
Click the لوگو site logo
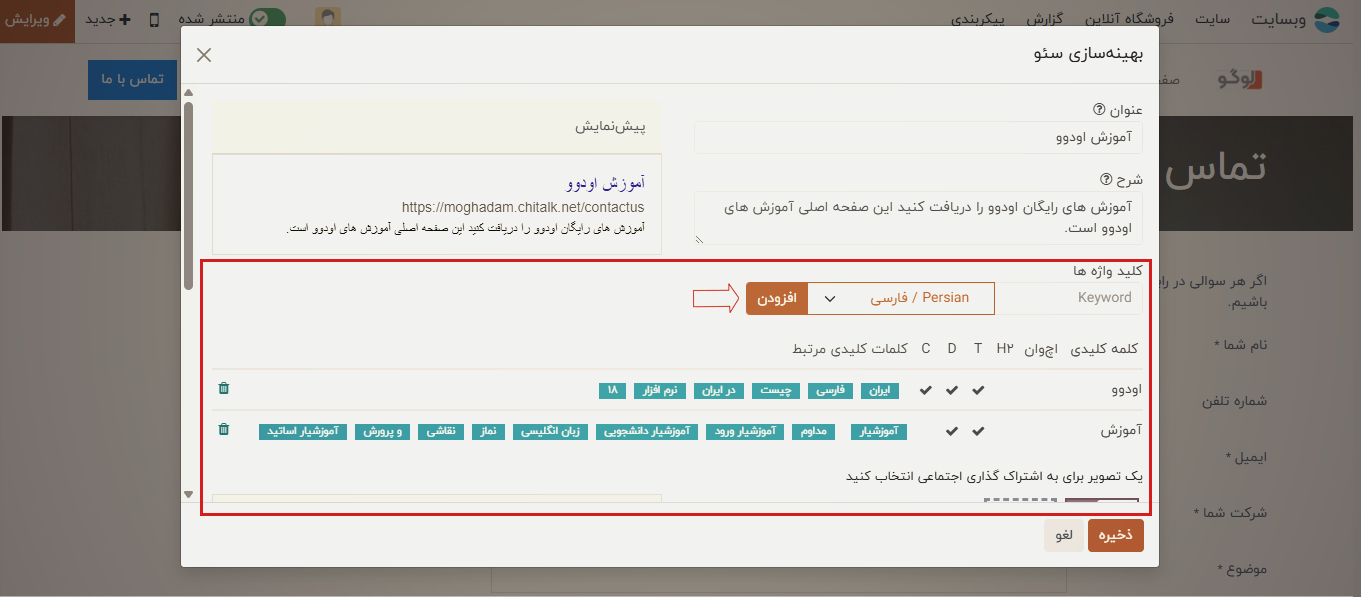[x=1241, y=79]
